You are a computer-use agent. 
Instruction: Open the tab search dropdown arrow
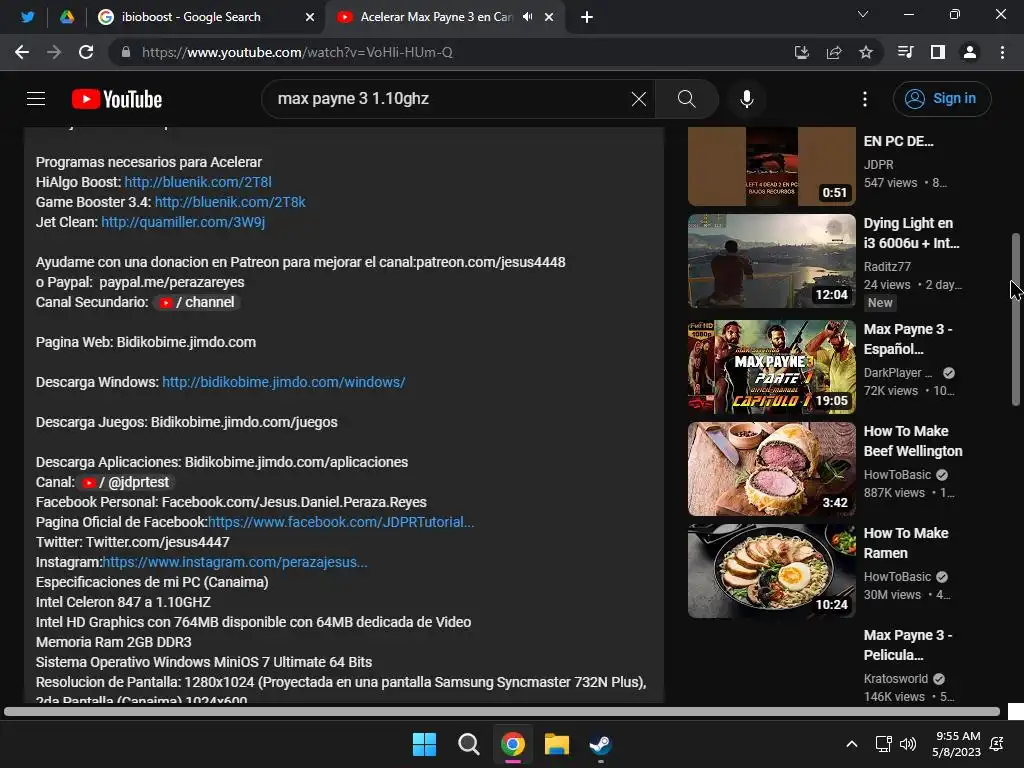[x=863, y=14]
